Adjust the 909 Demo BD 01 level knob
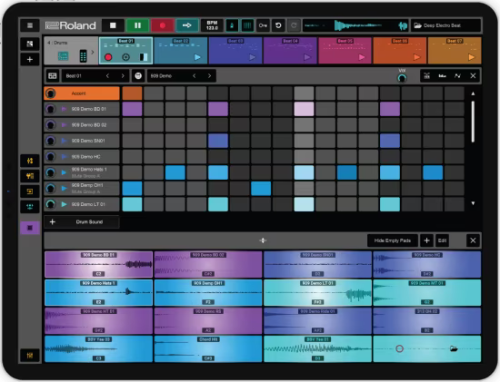This screenshot has width=500, height=382. (50, 109)
